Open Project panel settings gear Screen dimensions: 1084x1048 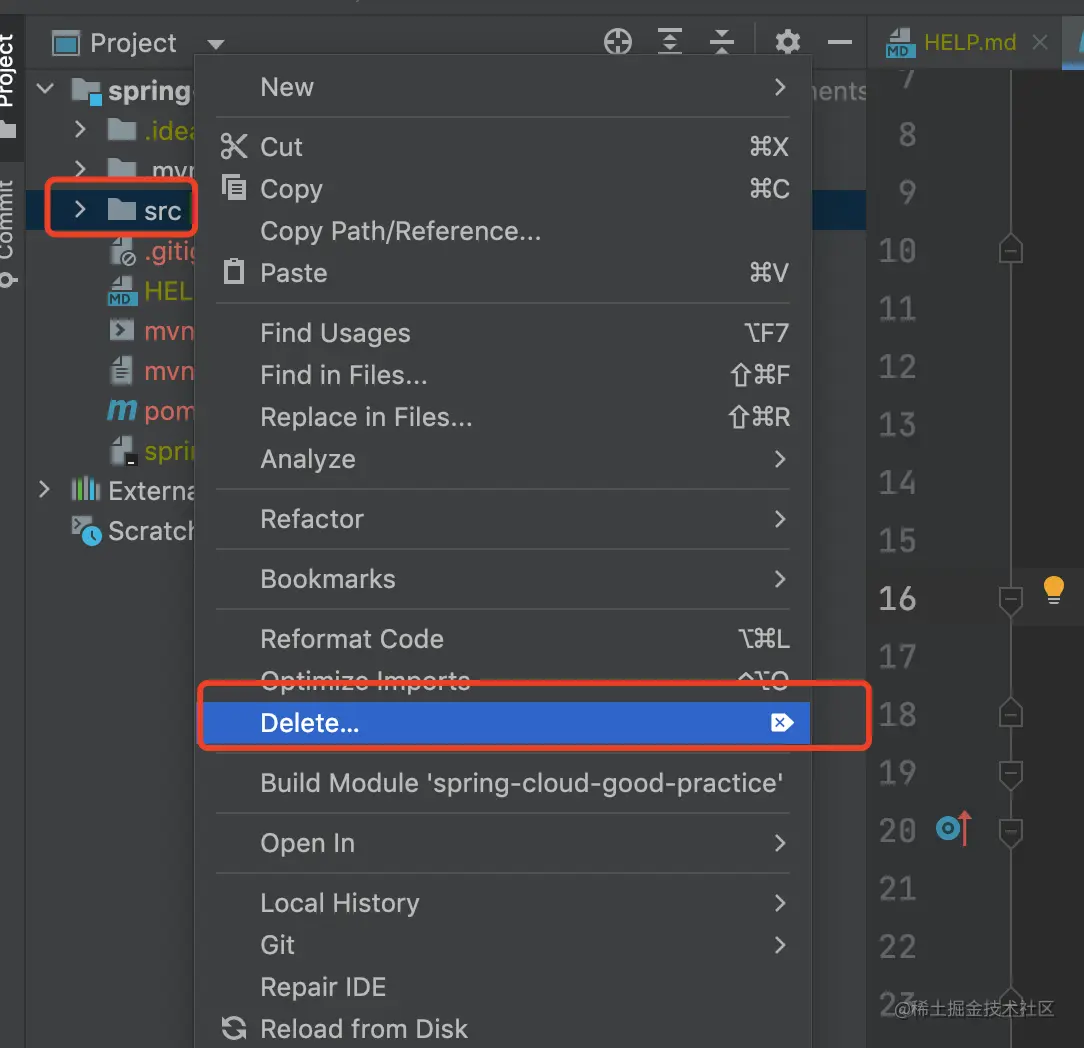788,42
